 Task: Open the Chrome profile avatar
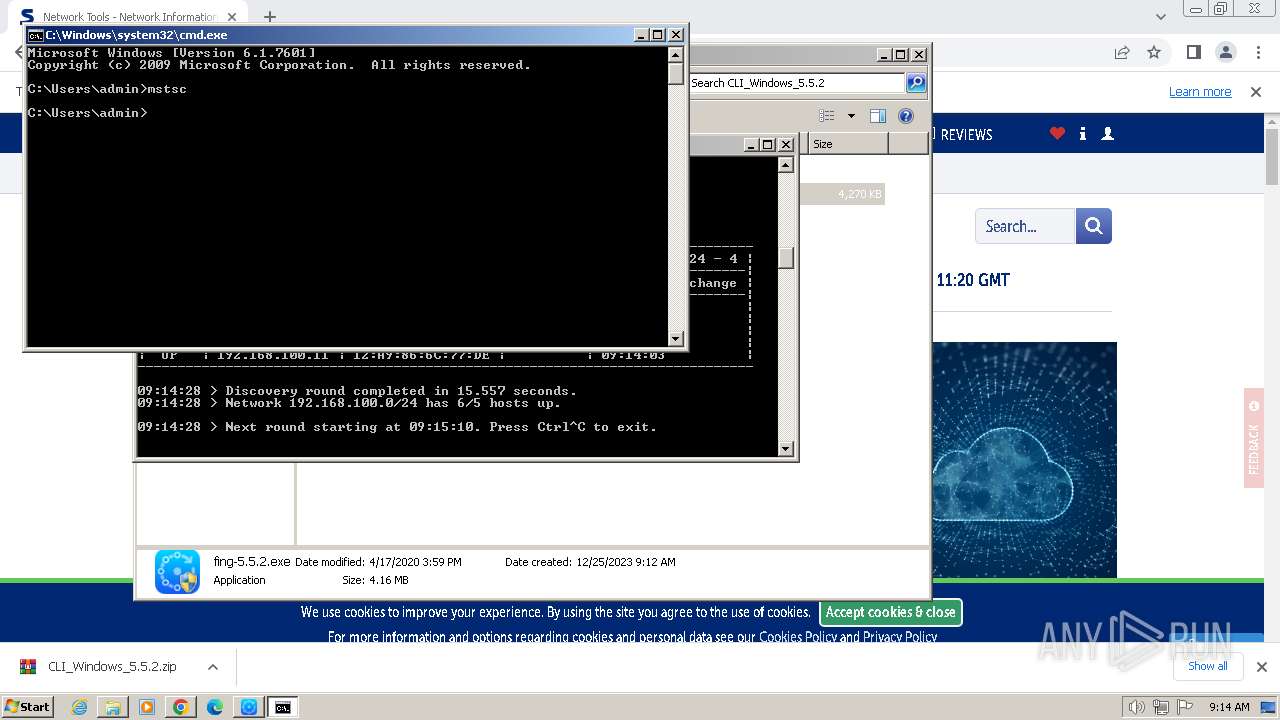1225,52
